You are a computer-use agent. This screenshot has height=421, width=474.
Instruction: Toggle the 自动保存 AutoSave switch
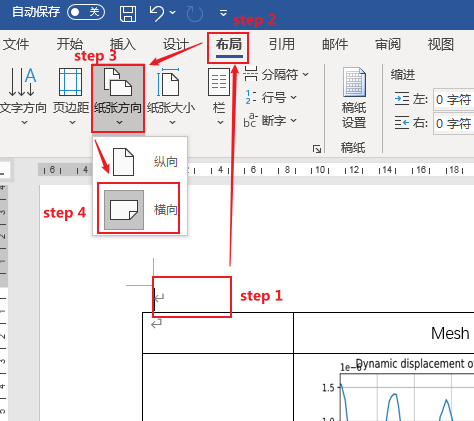86,13
